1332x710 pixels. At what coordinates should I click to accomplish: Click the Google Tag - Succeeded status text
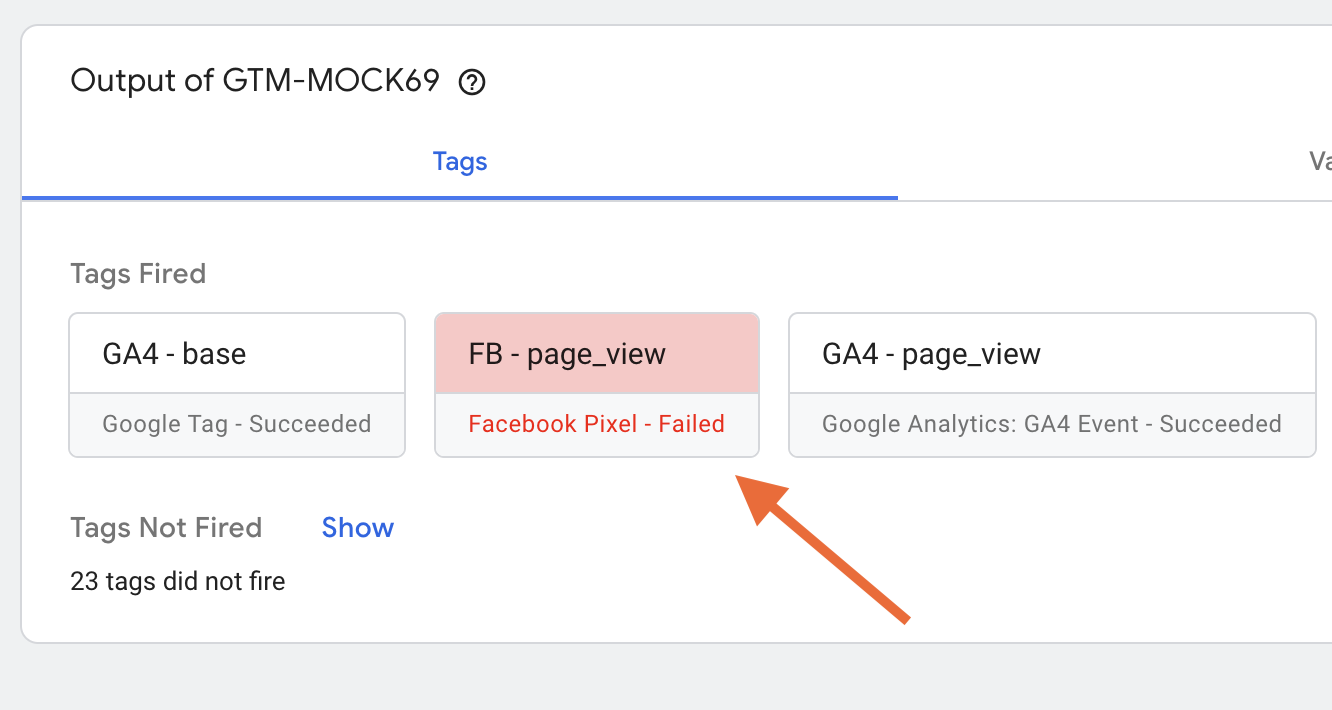[x=236, y=423]
